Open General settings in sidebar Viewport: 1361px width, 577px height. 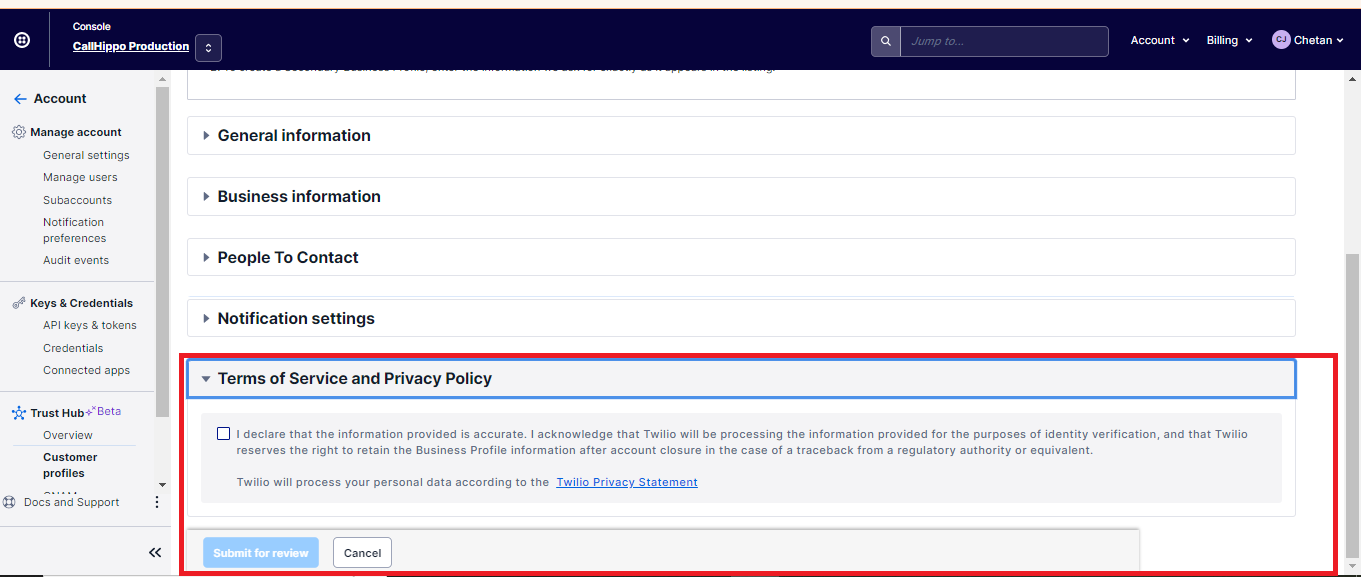[86, 155]
